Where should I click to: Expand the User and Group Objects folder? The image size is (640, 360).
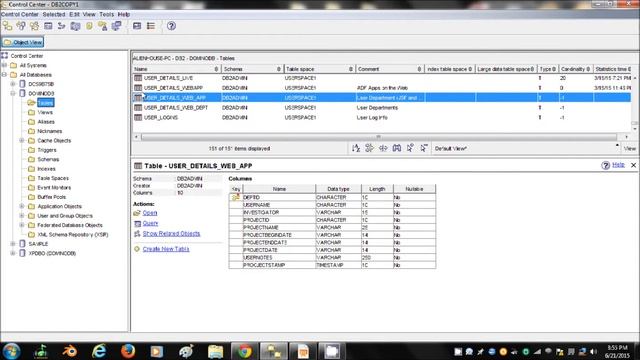pos(22,216)
